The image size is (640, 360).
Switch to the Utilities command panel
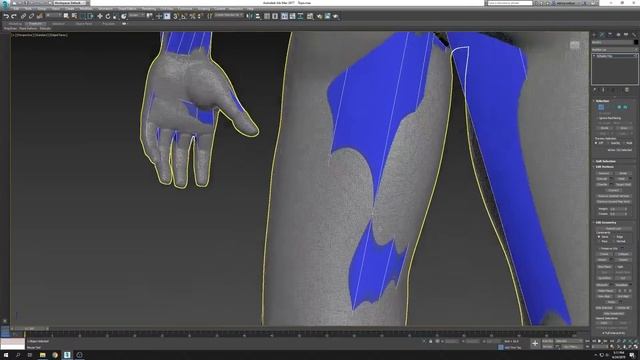(x=634, y=35)
